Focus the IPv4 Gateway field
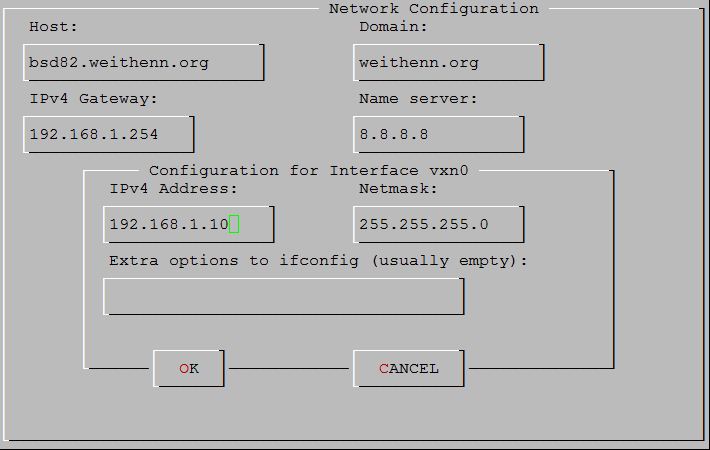The height and width of the screenshot is (450, 710). [109, 134]
